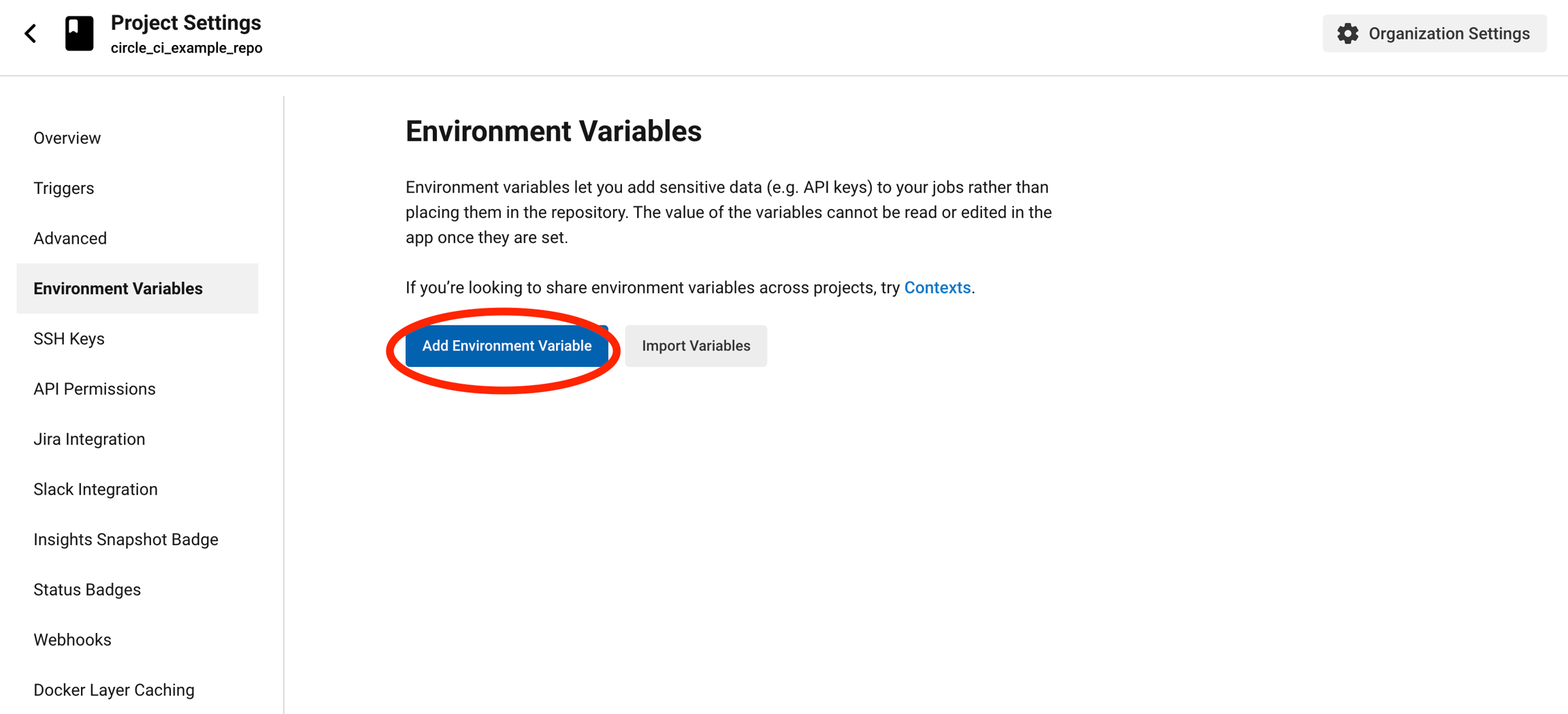
Task: Click Add Environment Variable button
Action: click(x=506, y=346)
